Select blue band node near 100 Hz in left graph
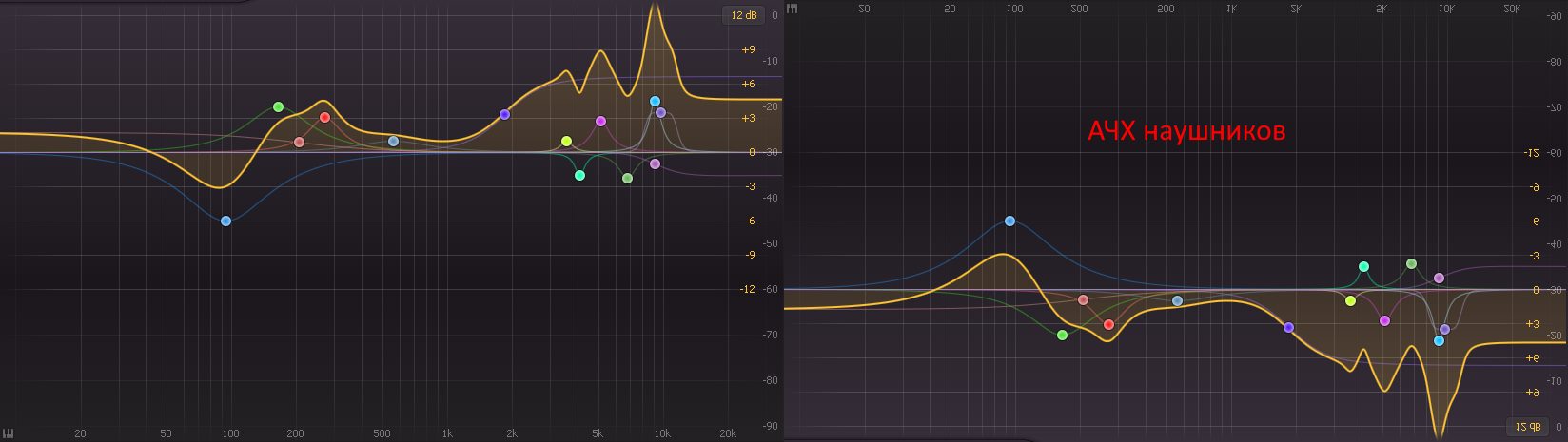 [225, 221]
